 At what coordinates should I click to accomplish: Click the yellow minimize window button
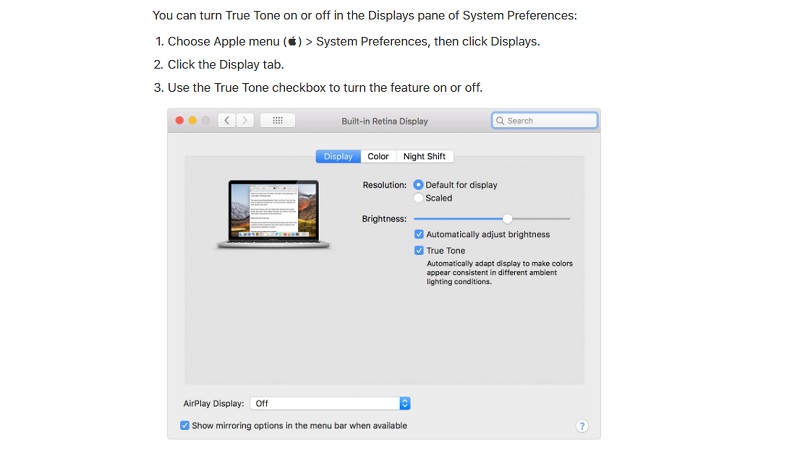point(192,120)
